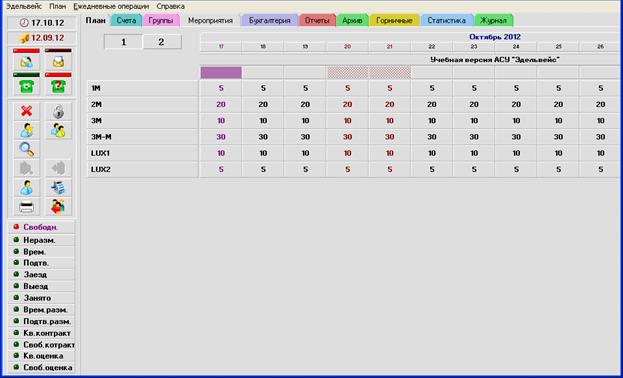The width and height of the screenshot is (623, 378).
Task: Click the 2M cell for day 17
Action: (221, 105)
